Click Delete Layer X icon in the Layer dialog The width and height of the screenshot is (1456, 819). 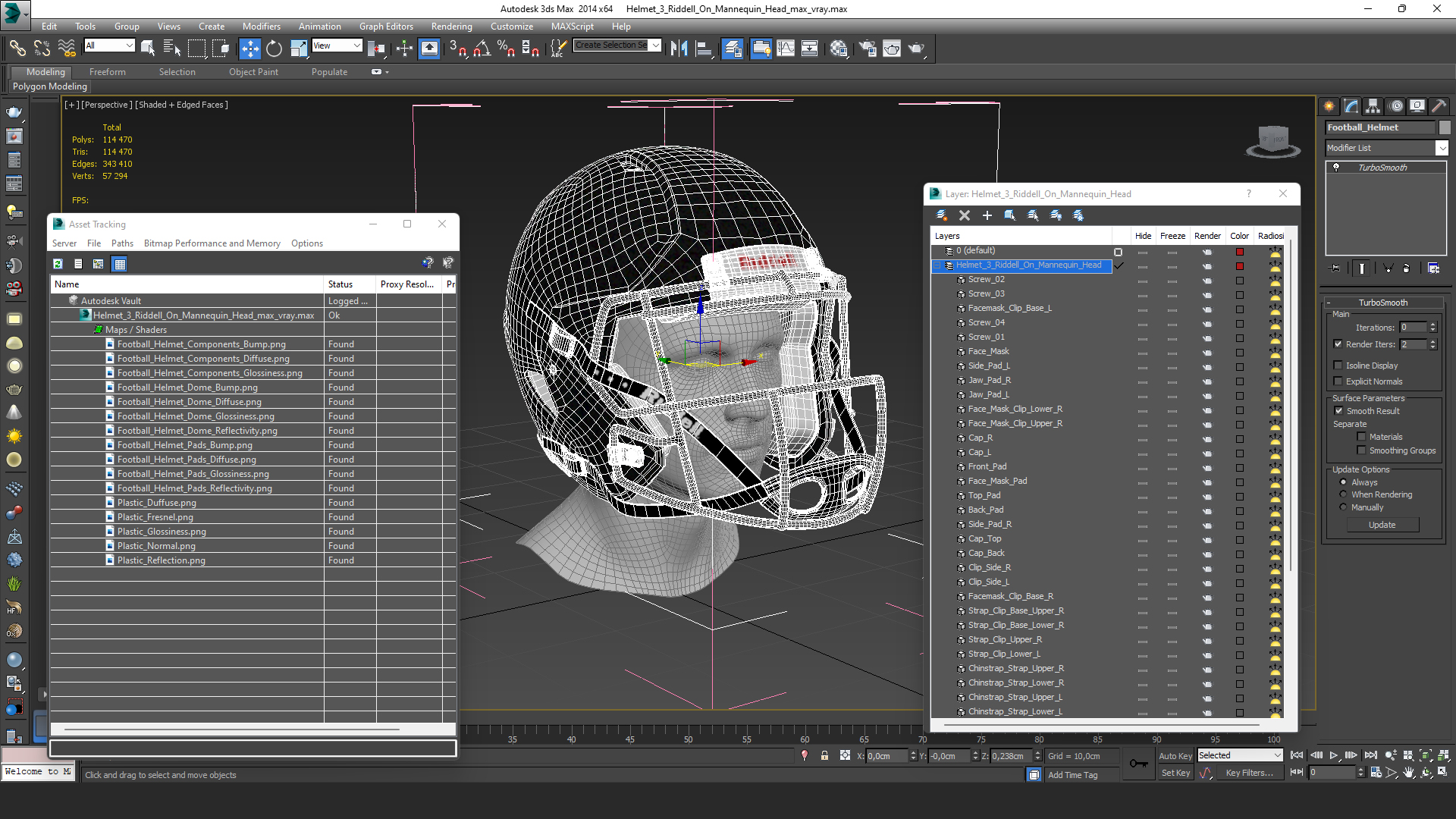pos(965,215)
